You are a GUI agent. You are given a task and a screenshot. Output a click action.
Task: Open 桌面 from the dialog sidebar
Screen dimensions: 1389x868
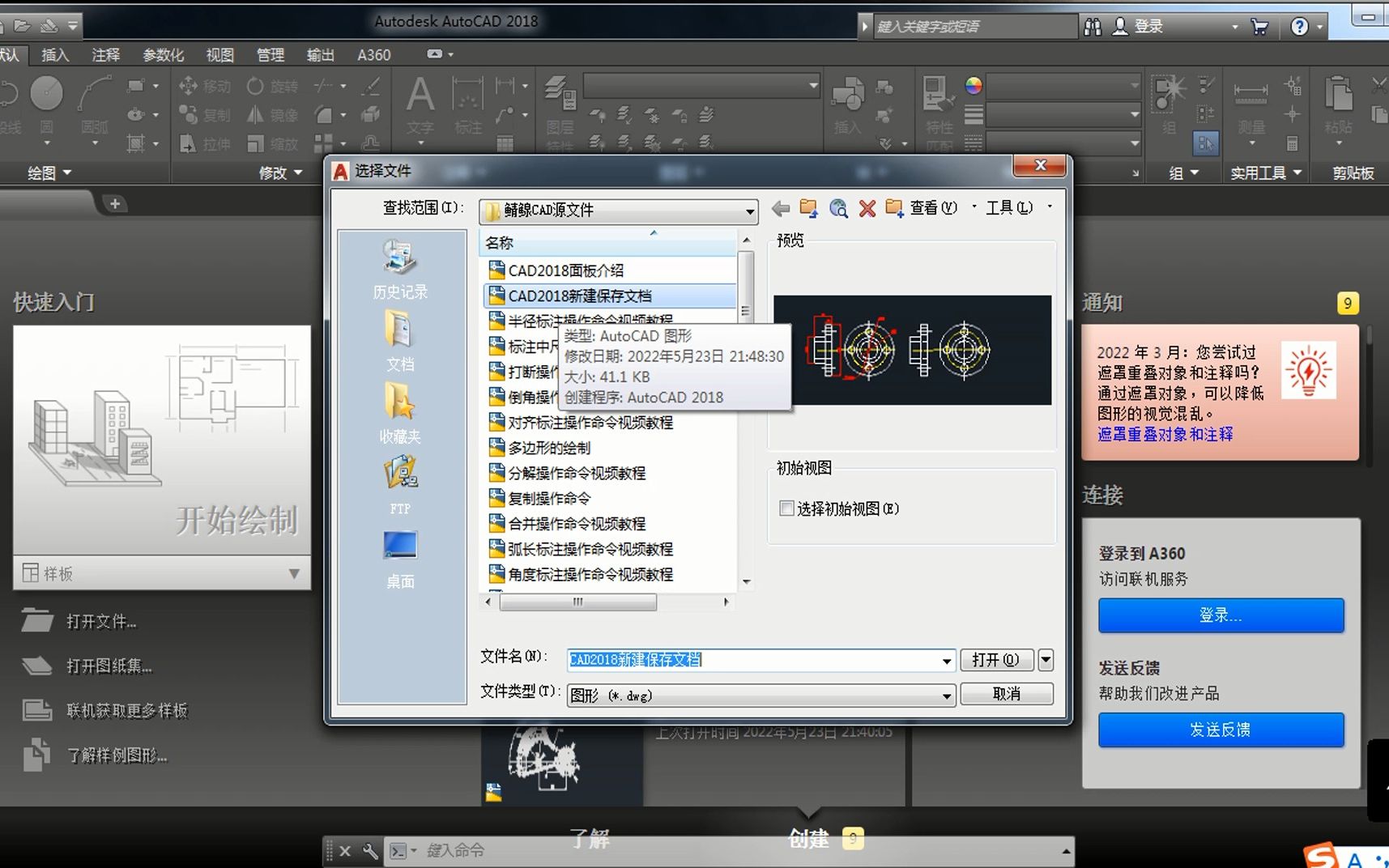coord(398,555)
